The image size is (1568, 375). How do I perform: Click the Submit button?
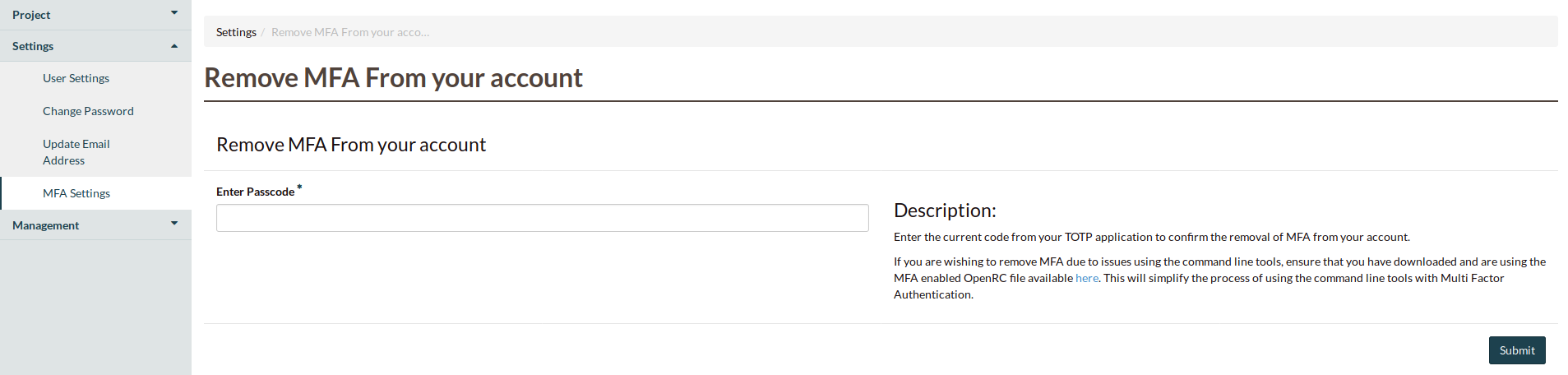[1517, 350]
